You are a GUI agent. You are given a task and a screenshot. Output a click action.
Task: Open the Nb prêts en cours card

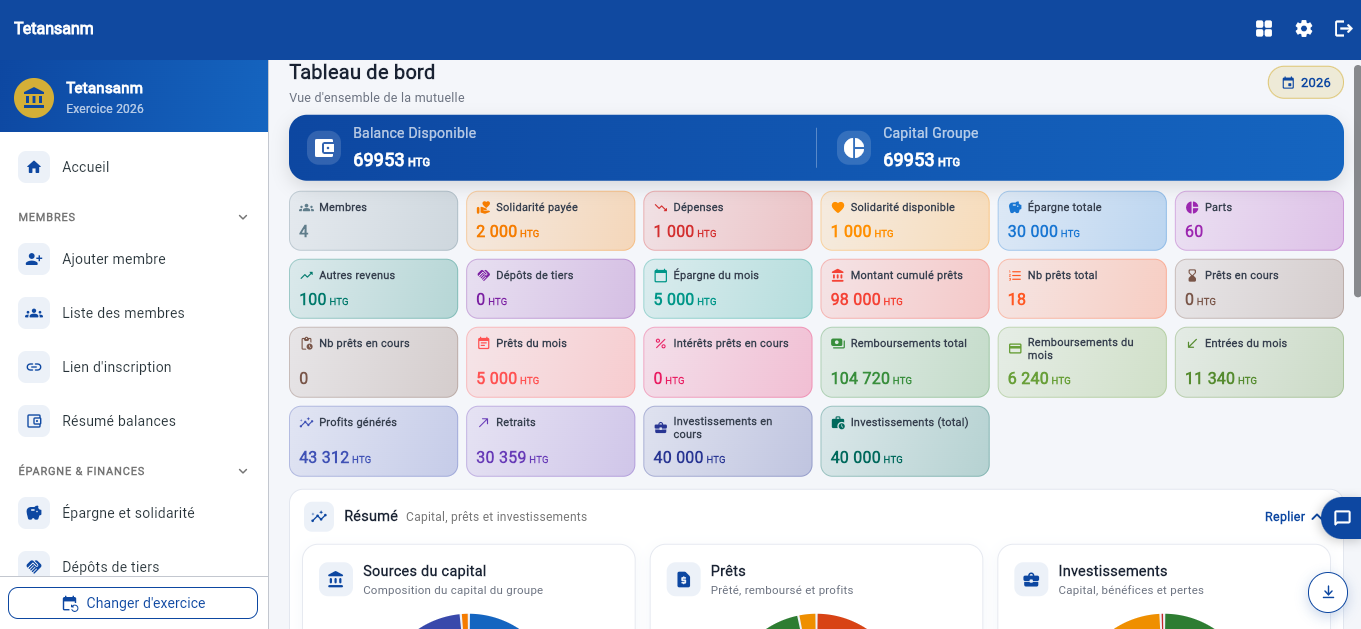point(373,362)
